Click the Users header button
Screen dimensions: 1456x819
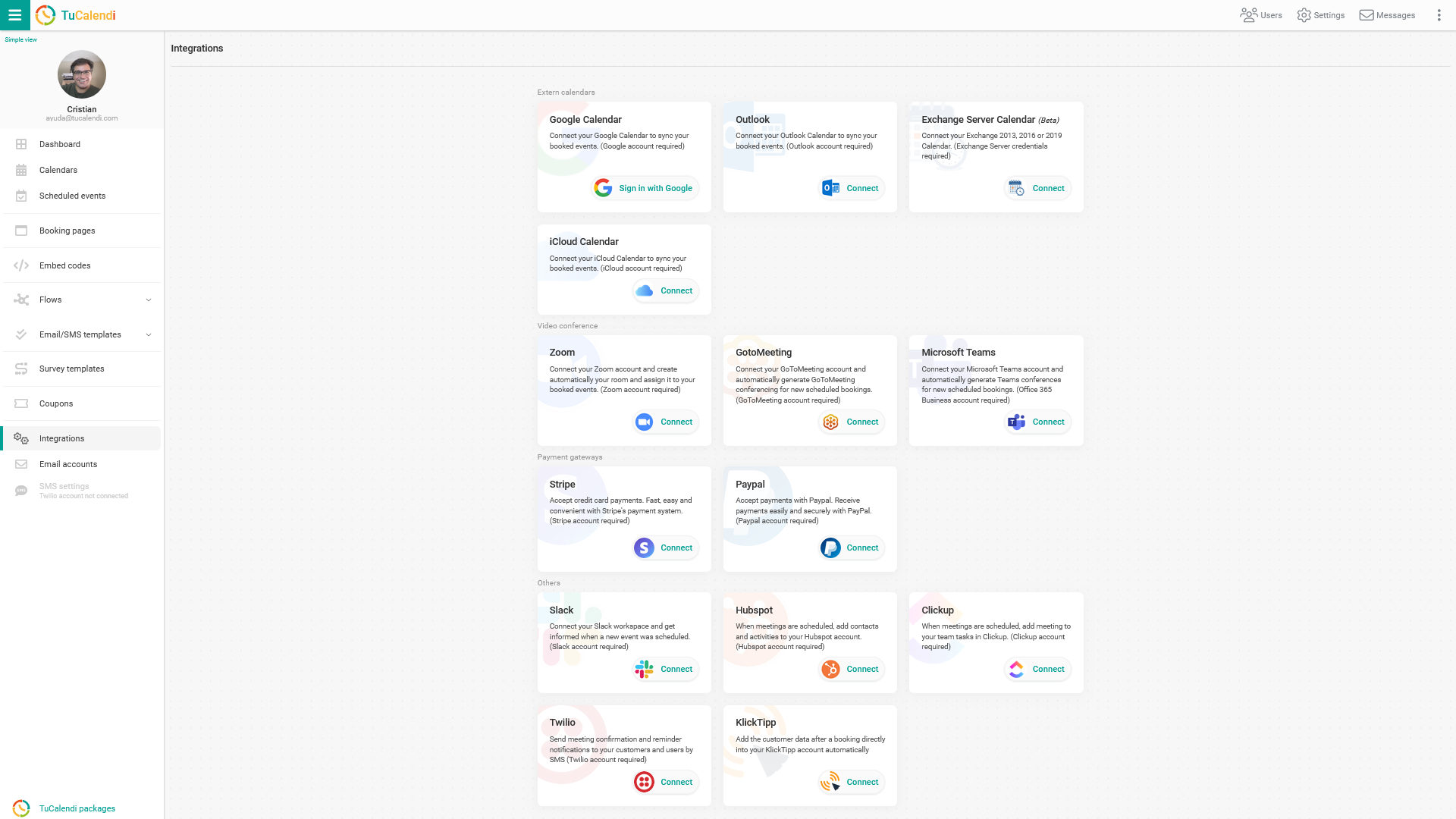pos(1261,15)
